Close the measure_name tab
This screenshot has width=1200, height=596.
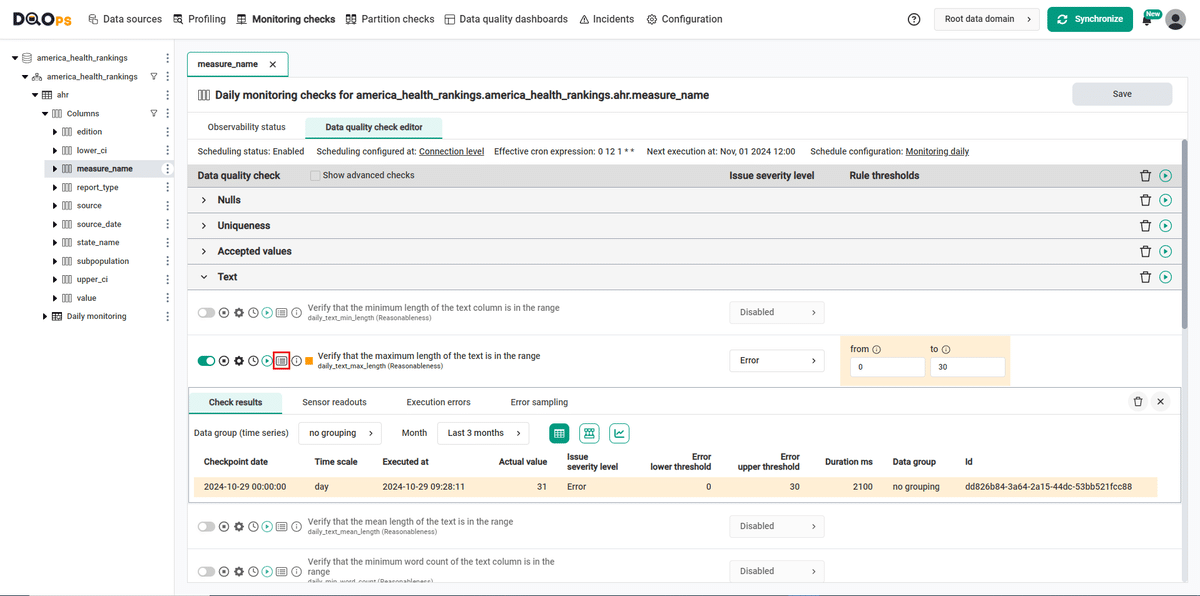tap(273, 64)
